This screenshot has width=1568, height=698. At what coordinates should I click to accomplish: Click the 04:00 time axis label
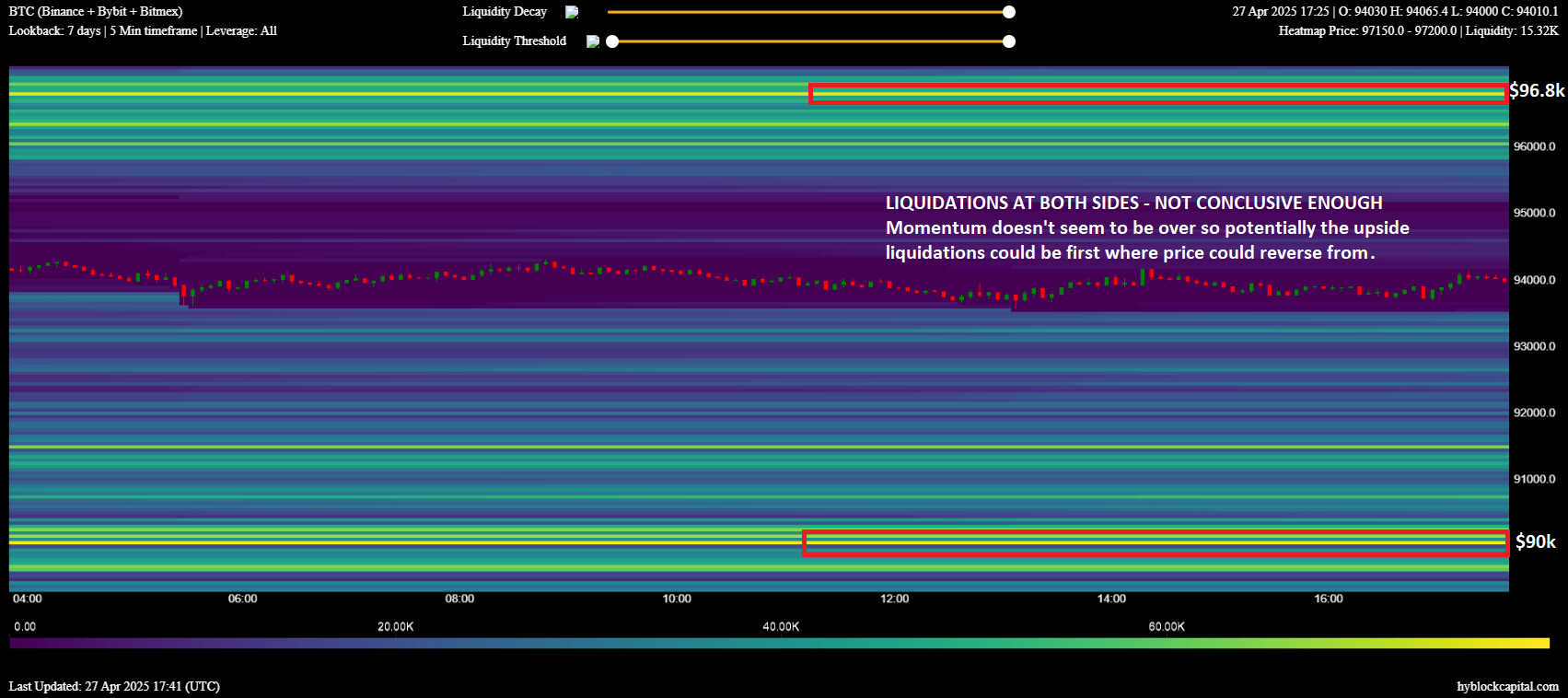click(x=28, y=599)
